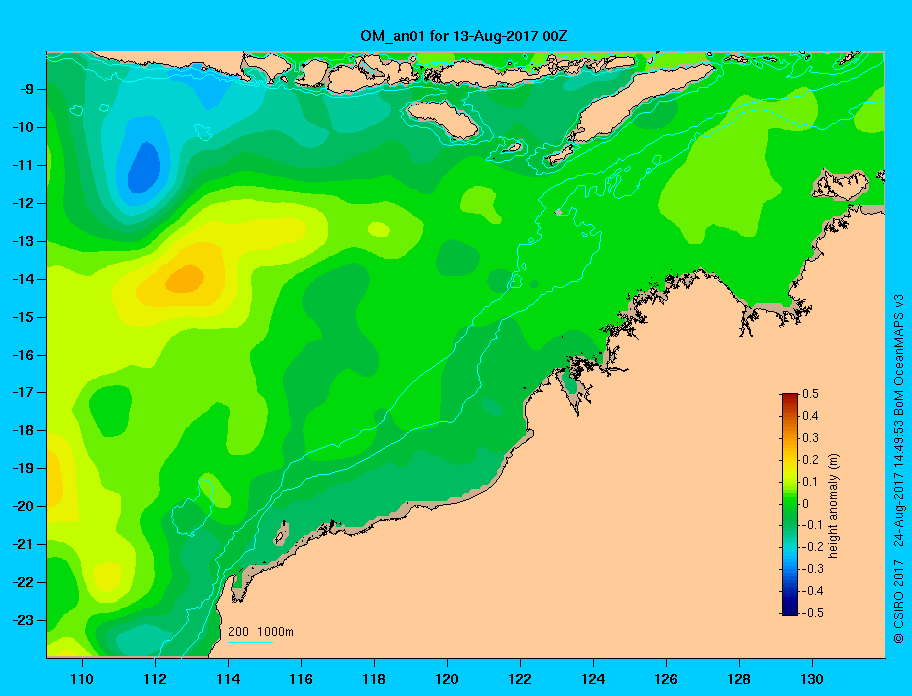The width and height of the screenshot is (912, 696).
Task: Click longitude axis label '110'
Action: (x=83, y=679)
